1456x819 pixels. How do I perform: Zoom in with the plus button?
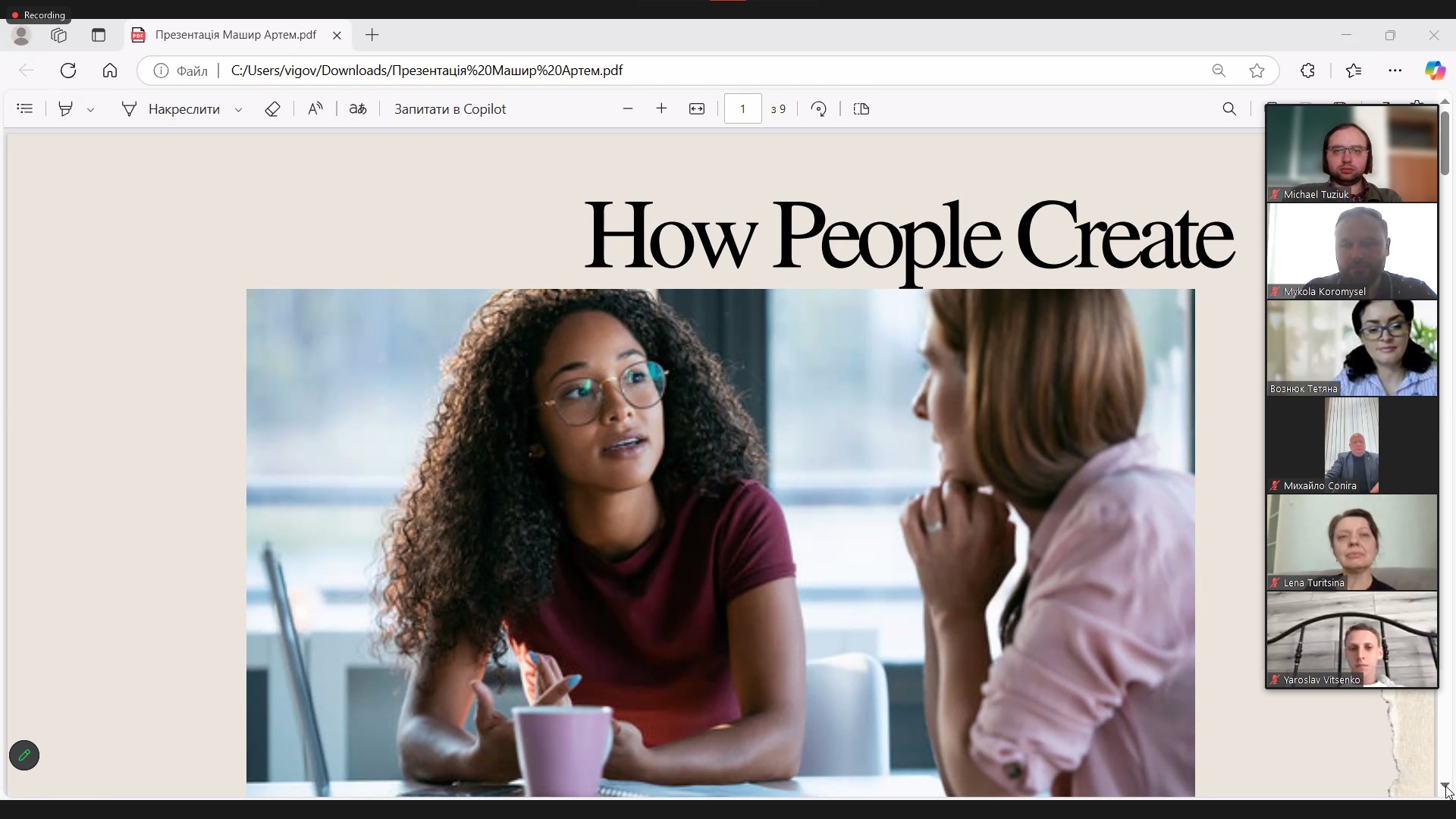click(661, 109)
